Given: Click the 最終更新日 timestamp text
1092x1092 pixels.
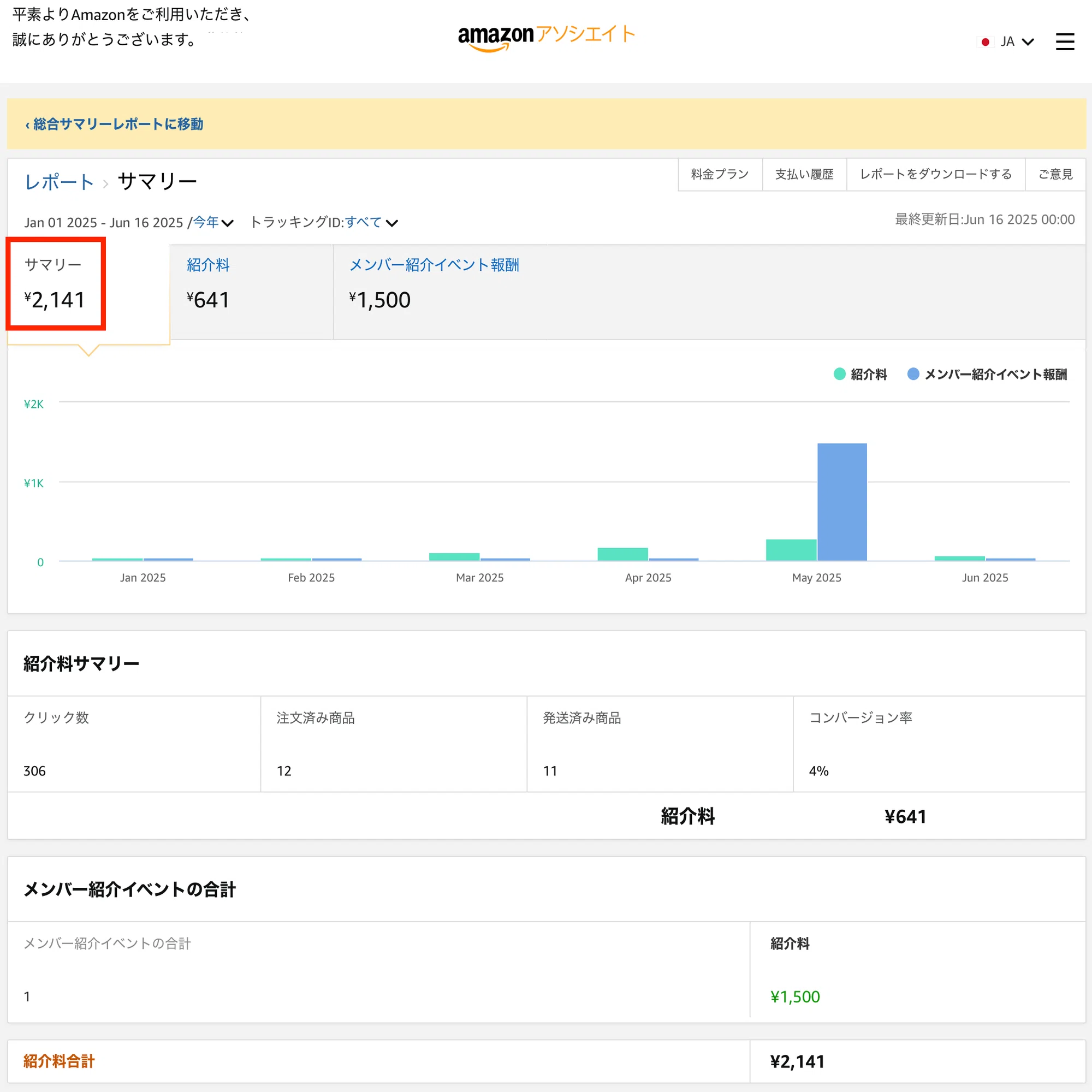Looking at the screenshot, I should [x=984, y=219].
